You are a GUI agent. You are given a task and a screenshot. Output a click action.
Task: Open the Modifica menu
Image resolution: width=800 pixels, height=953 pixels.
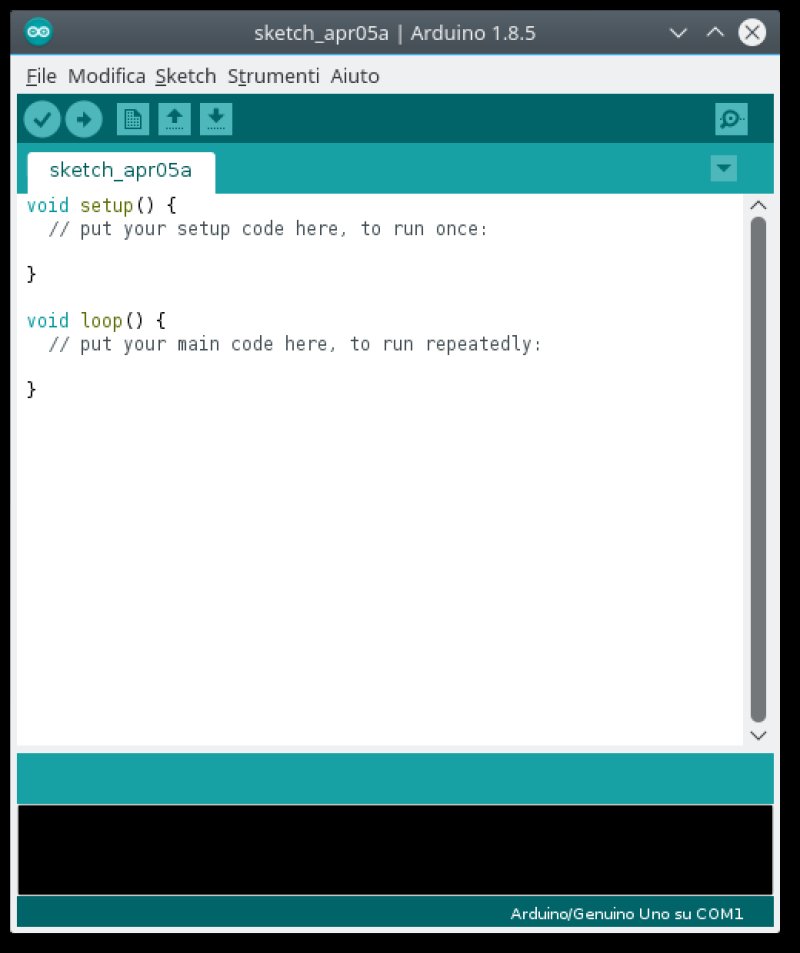(106, 76)
